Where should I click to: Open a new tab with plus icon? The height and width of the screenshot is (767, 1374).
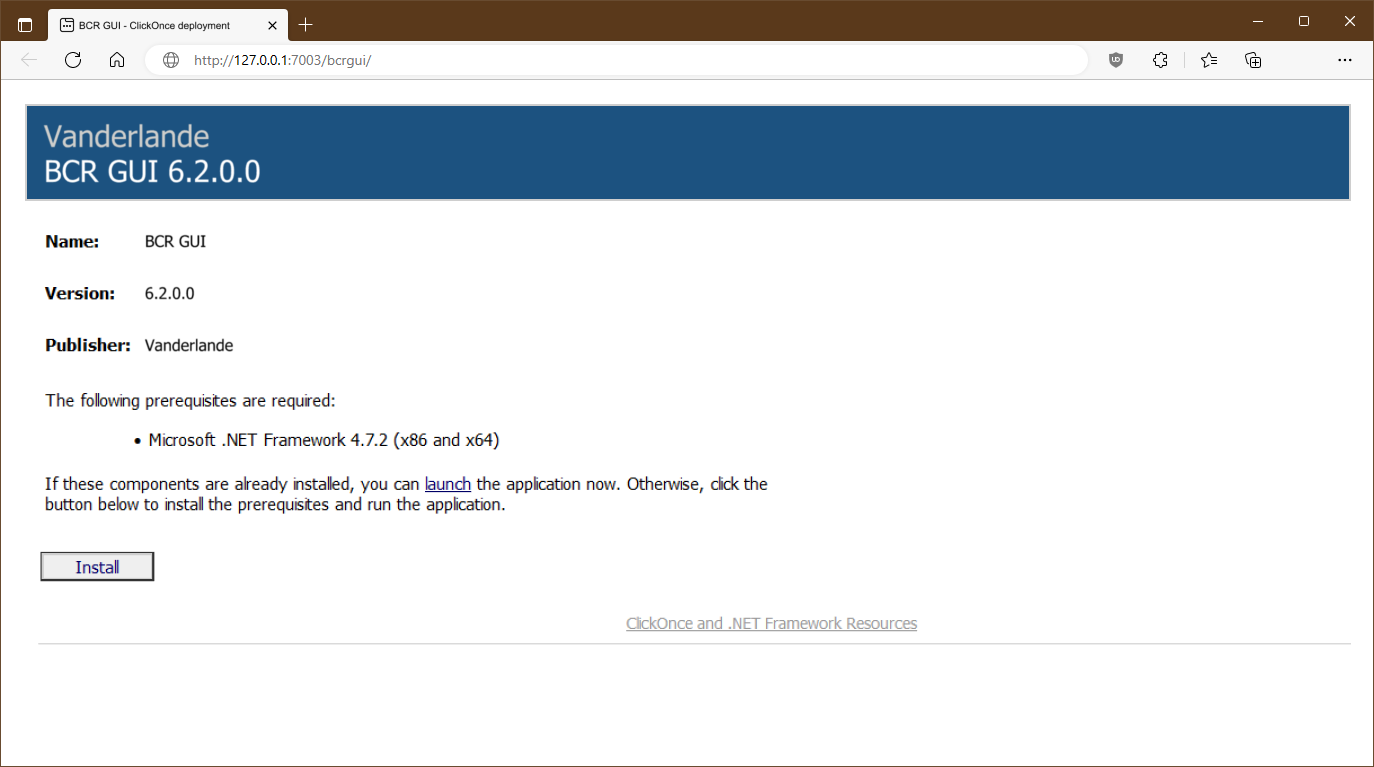click(306, 25)
